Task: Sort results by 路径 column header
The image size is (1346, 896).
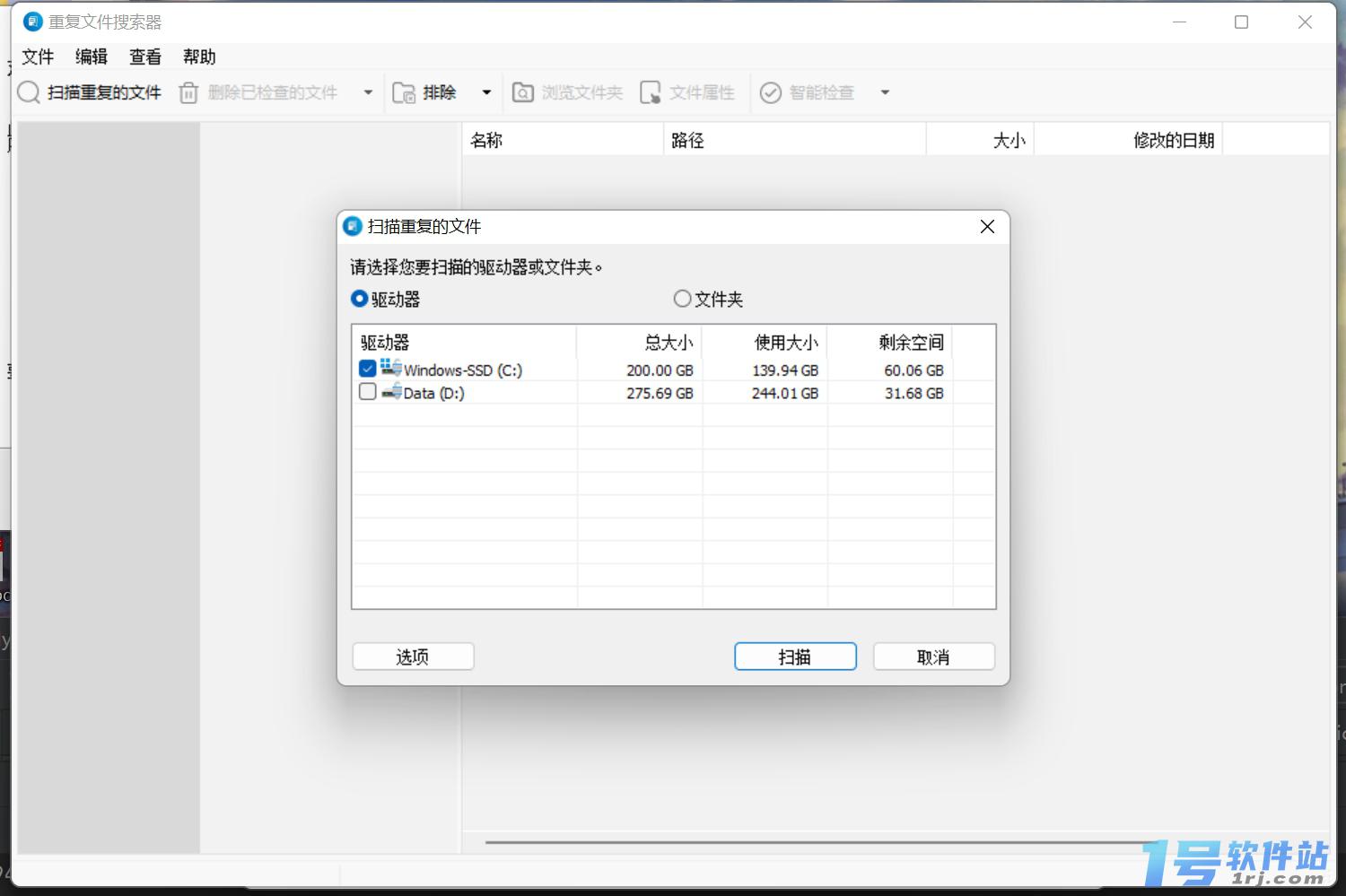Action: click(x=795, y=140)
